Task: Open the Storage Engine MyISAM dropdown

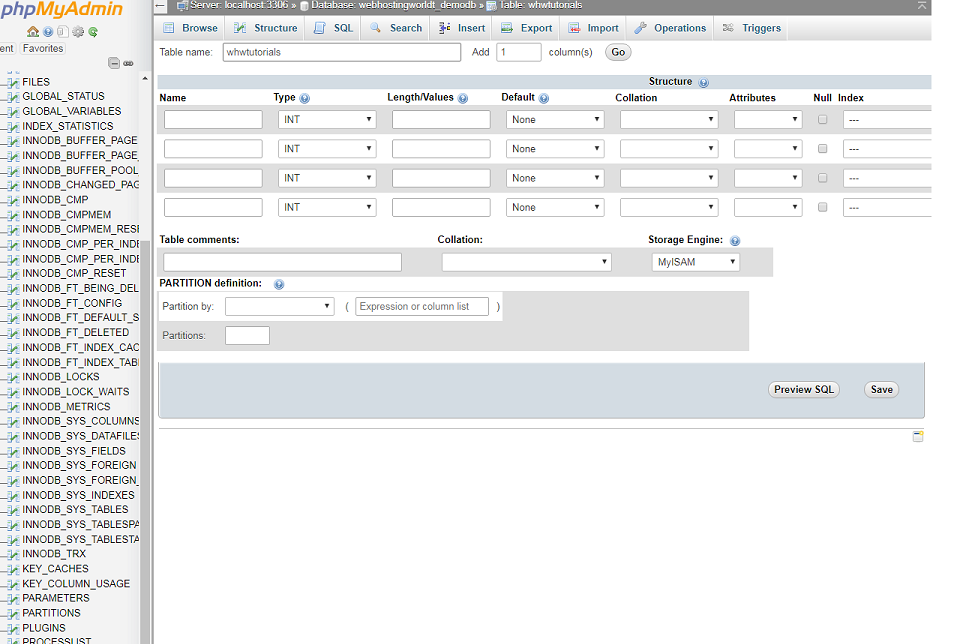Action: 696,262
